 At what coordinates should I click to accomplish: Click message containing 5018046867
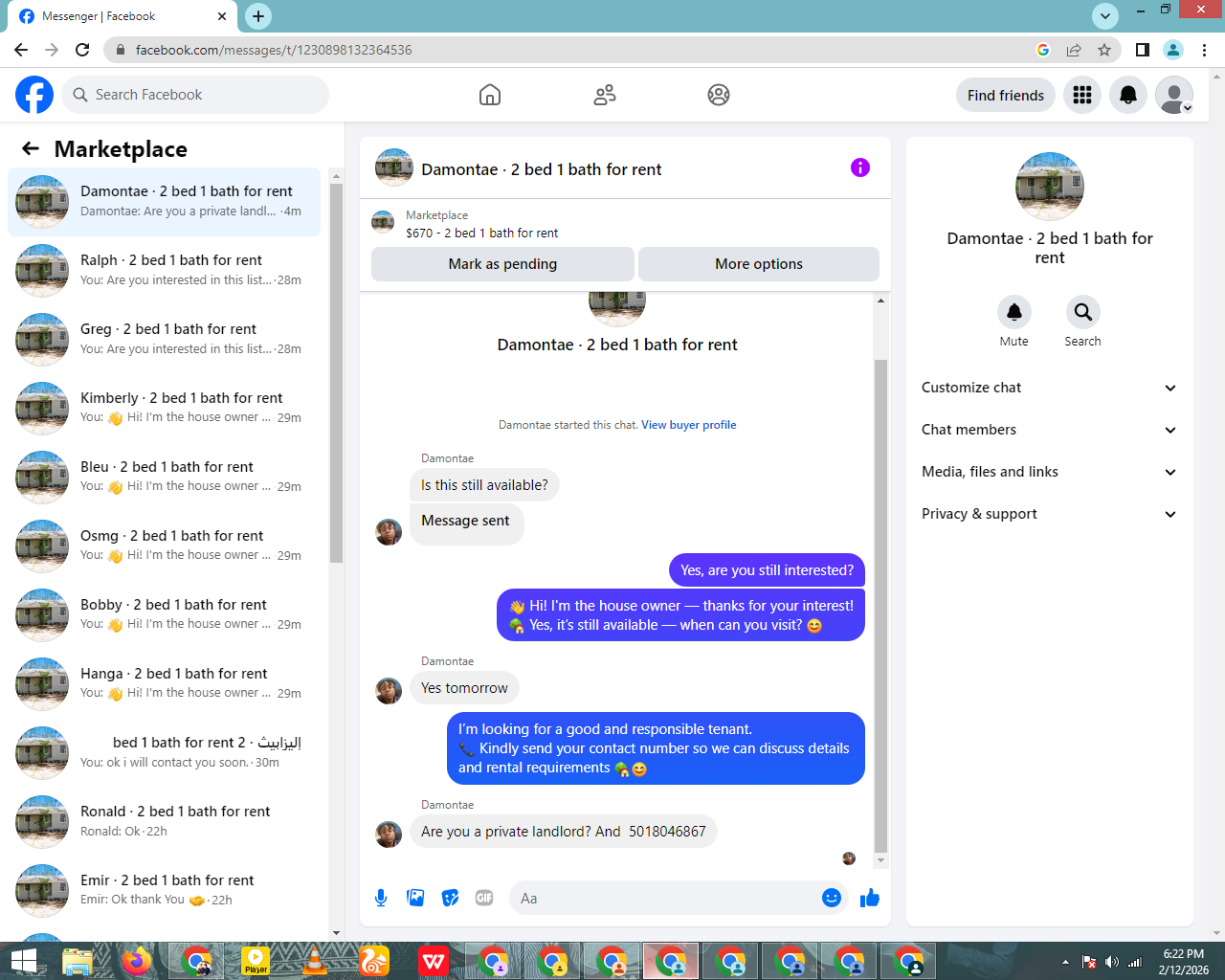coord(563,832)
